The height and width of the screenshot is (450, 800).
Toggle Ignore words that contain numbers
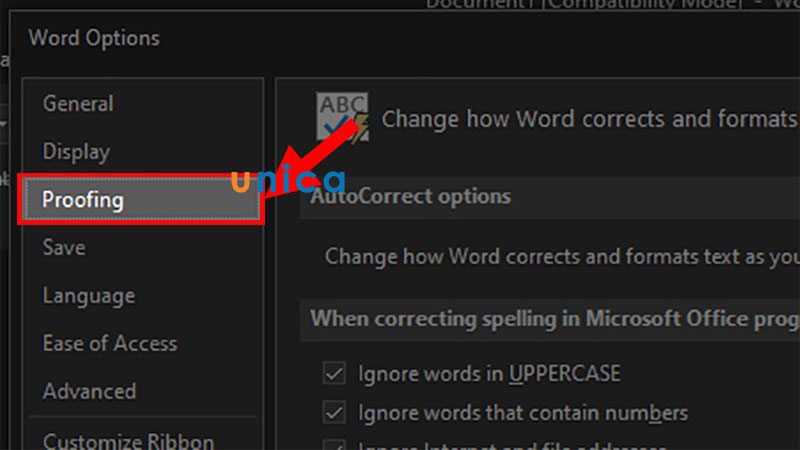tap(334, 412)
